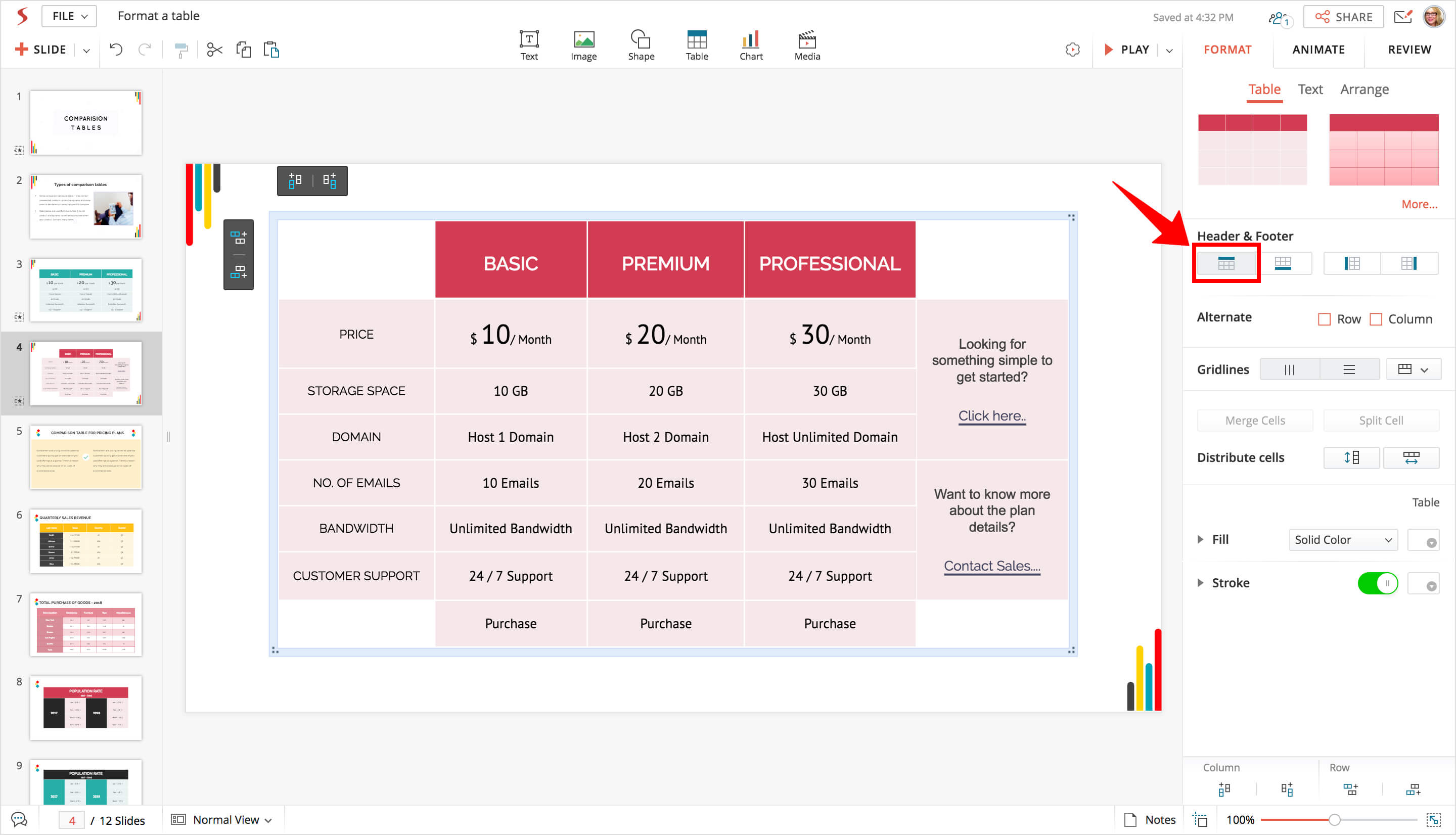Turn off the Stroke toggle

(x=1377, y=583)
